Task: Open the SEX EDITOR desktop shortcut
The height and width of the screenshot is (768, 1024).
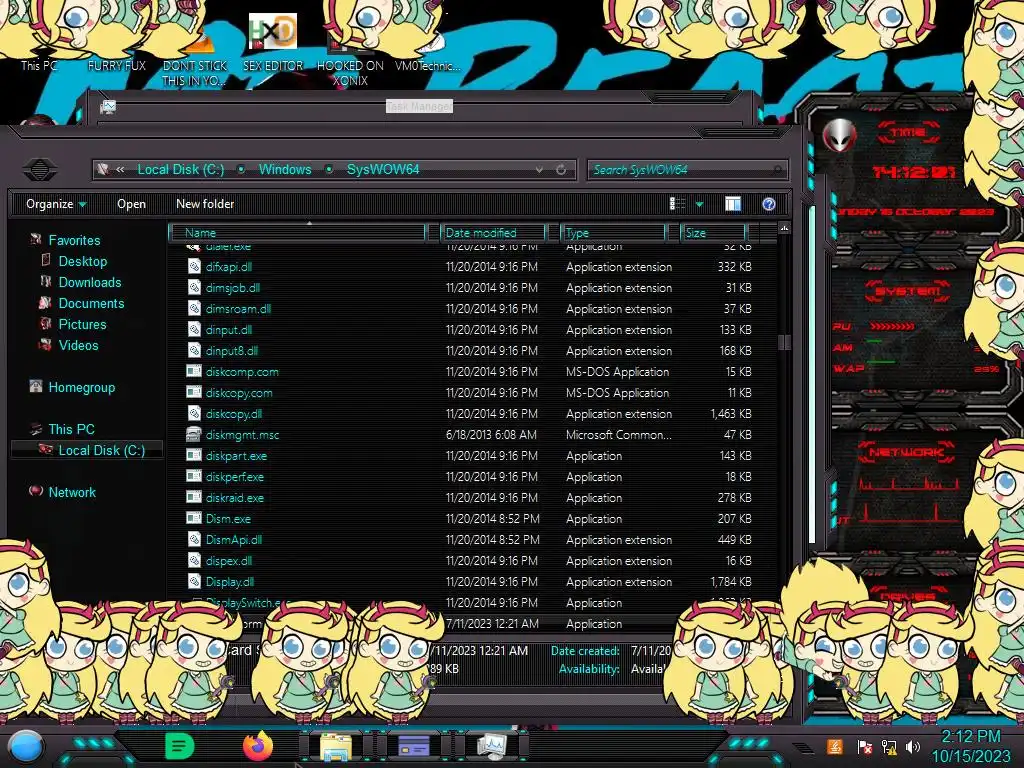Action: click(273, 42)
